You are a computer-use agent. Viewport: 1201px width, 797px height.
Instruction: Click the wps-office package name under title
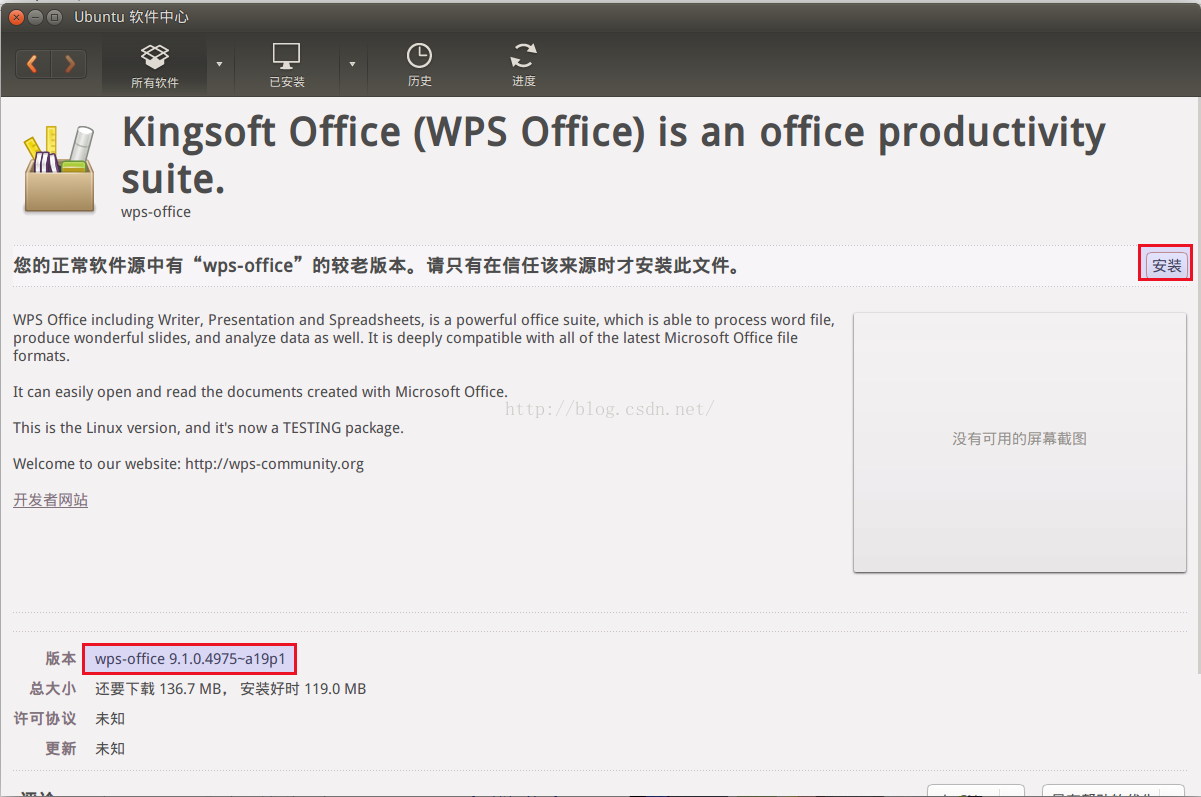pyautogui.click(x=156, y=212)
